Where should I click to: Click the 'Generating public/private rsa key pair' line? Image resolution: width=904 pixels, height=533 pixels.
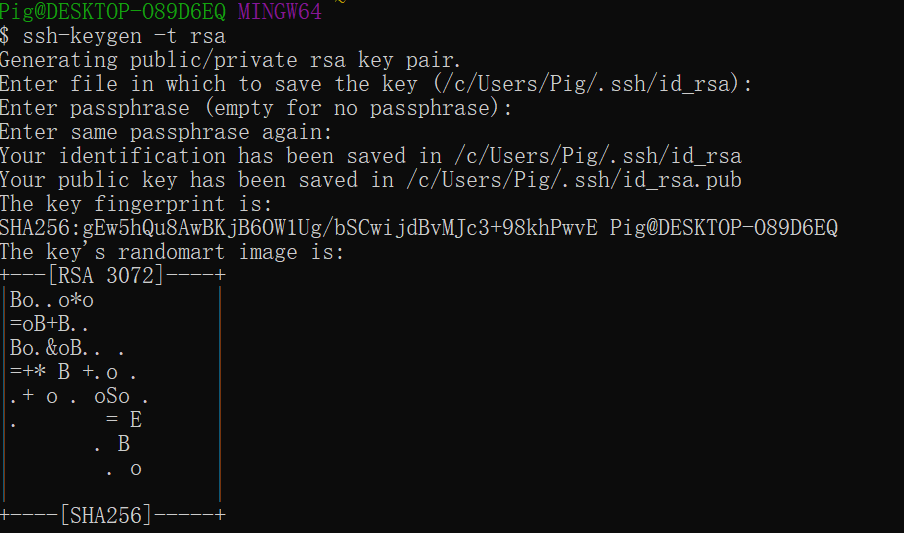[x=230, y=60]
